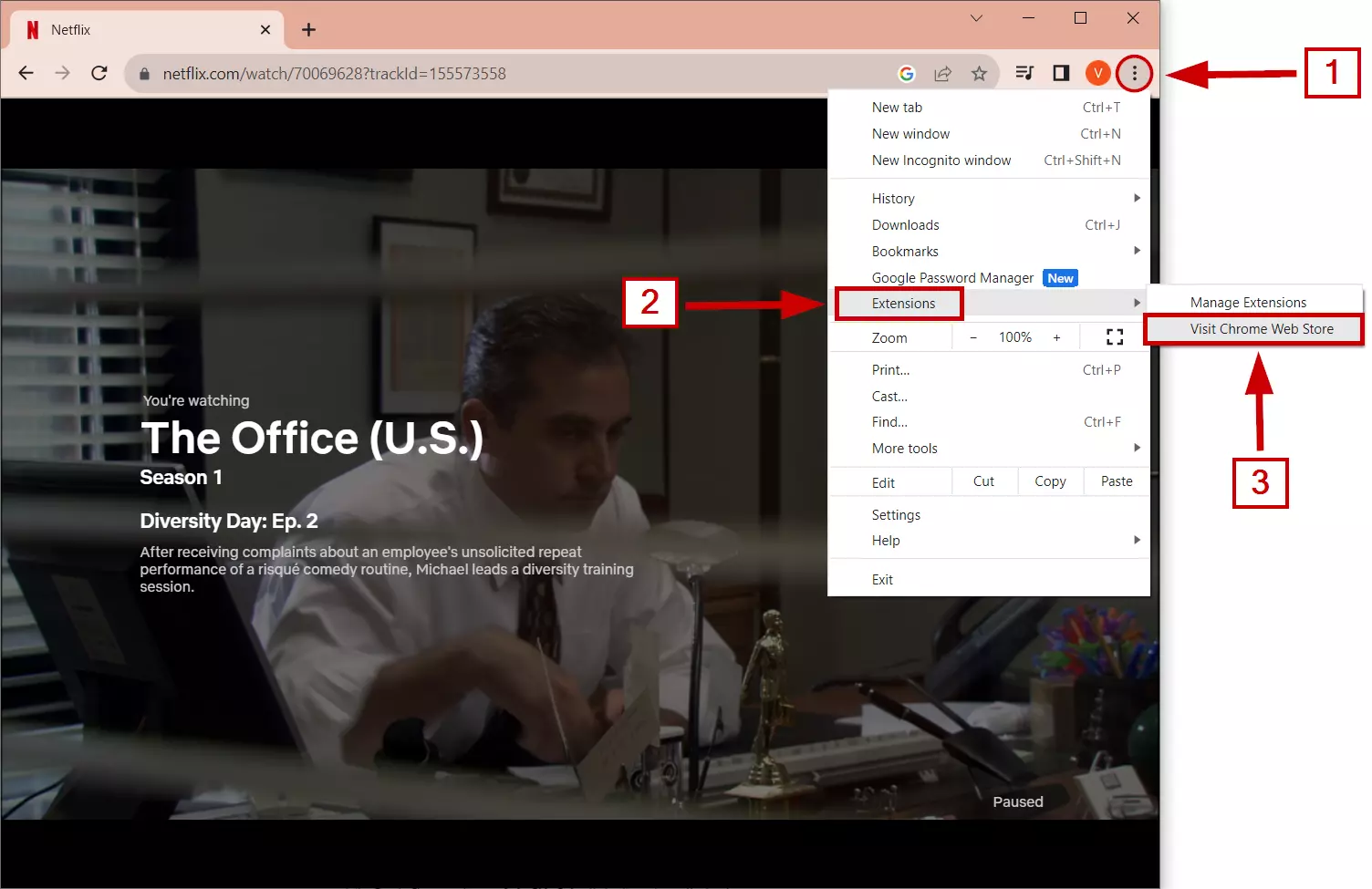This screenshot has height=889, width=1372.
Task: Bookmark this page with the star icon
Action: click(x=979, y=74)
